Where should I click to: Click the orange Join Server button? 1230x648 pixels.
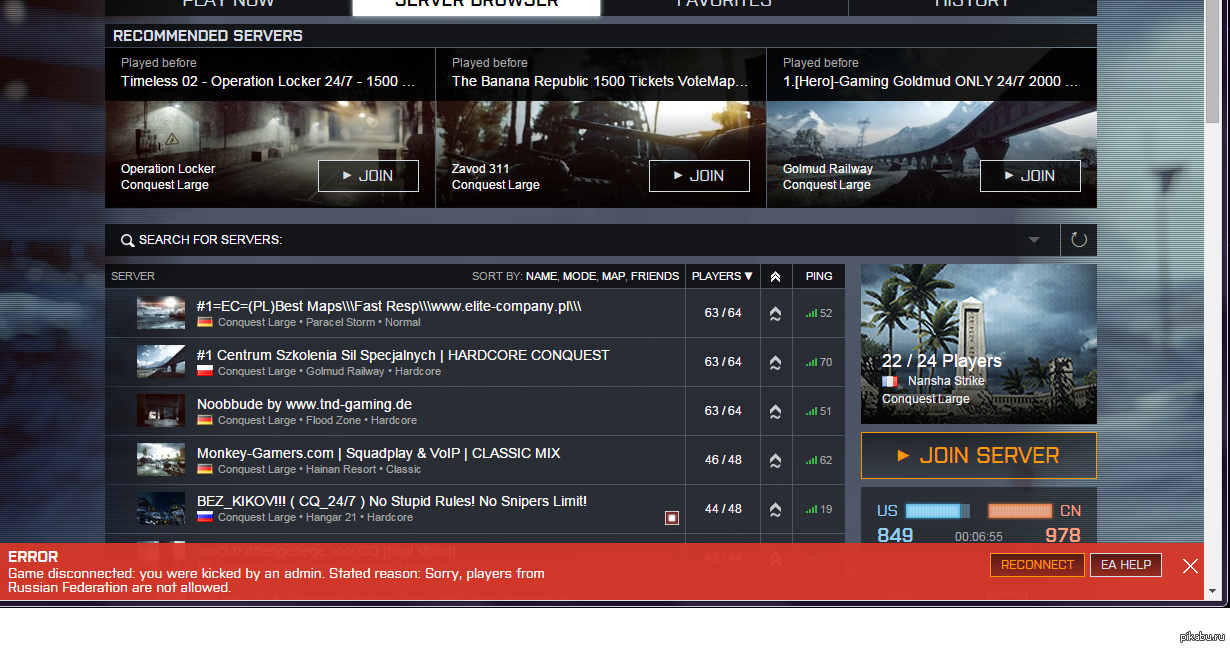tap(978, 456)
